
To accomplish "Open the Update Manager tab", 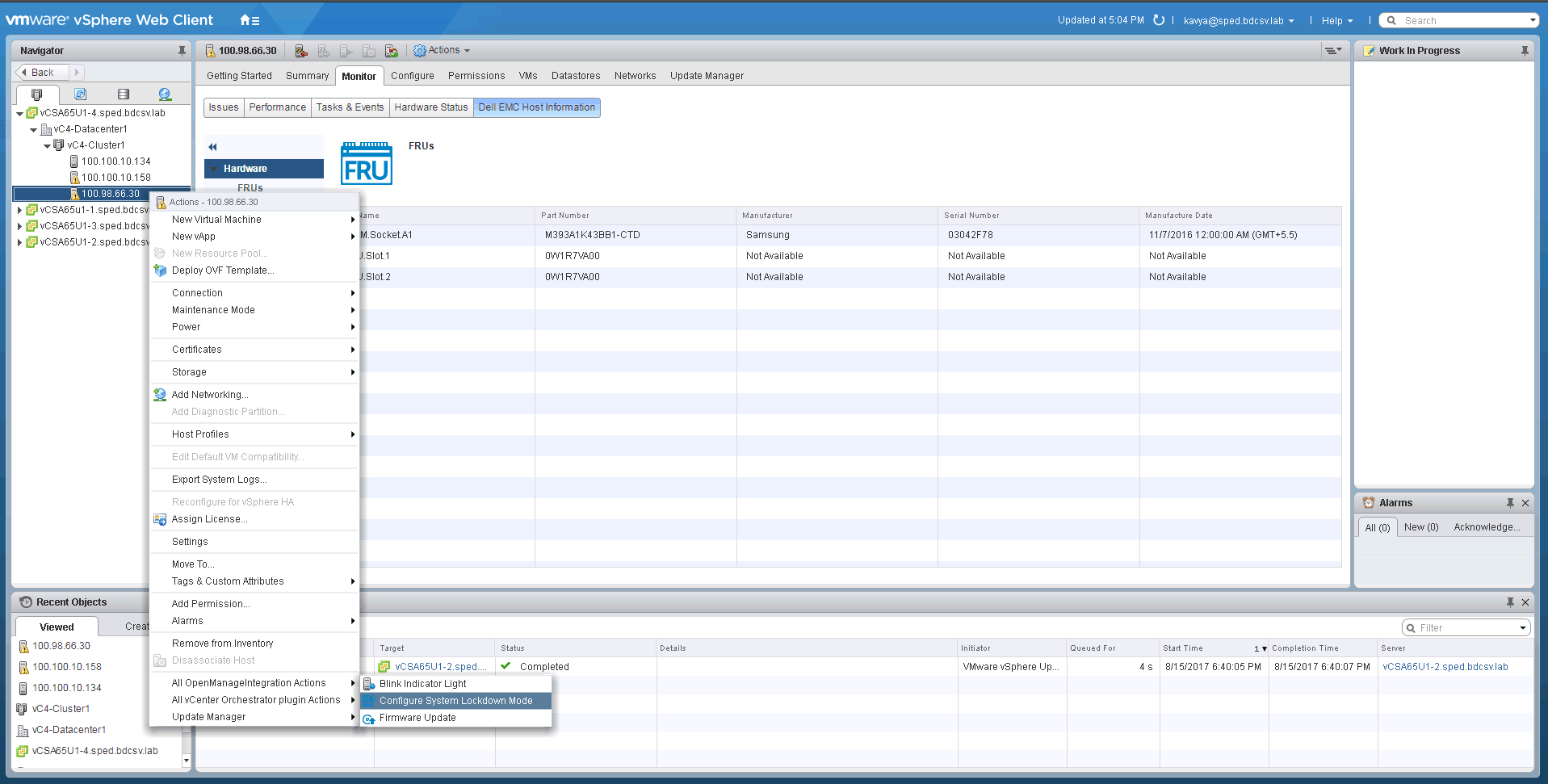I will [707, 76].
